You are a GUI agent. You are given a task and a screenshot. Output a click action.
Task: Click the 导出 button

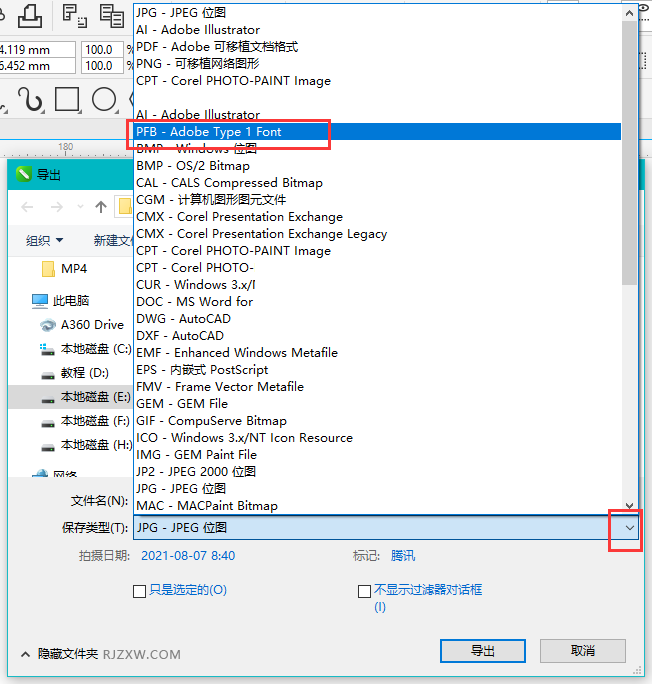point(482,650)
